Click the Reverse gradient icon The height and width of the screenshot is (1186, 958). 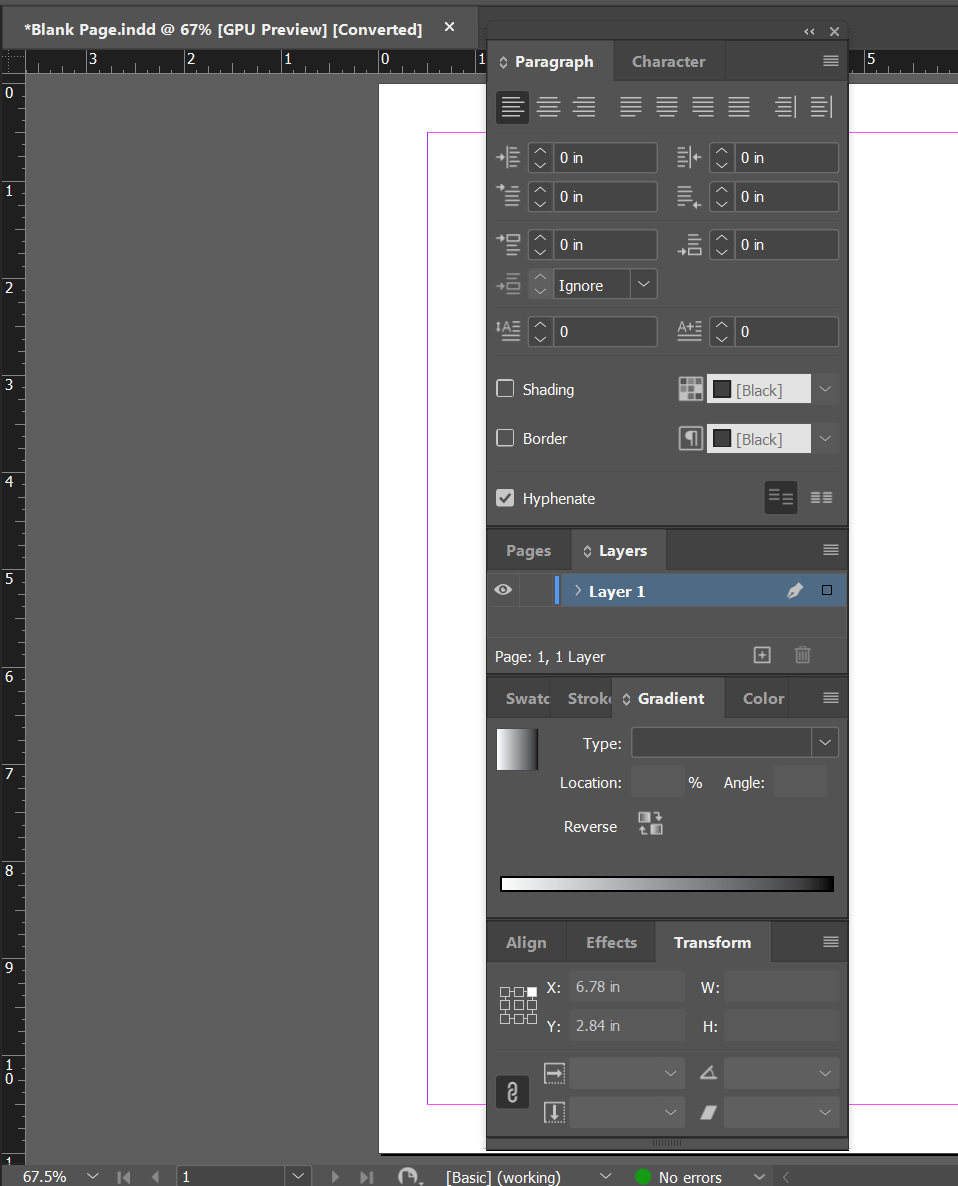tap(650, 824)
